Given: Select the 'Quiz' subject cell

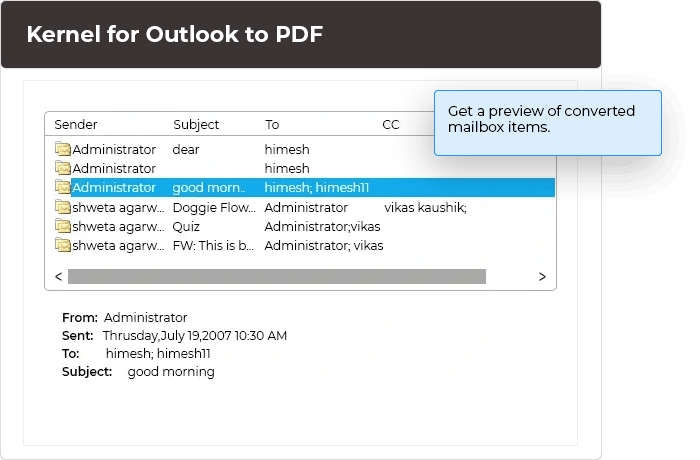Looking at the screenshot, I should (x=186, y=226).
